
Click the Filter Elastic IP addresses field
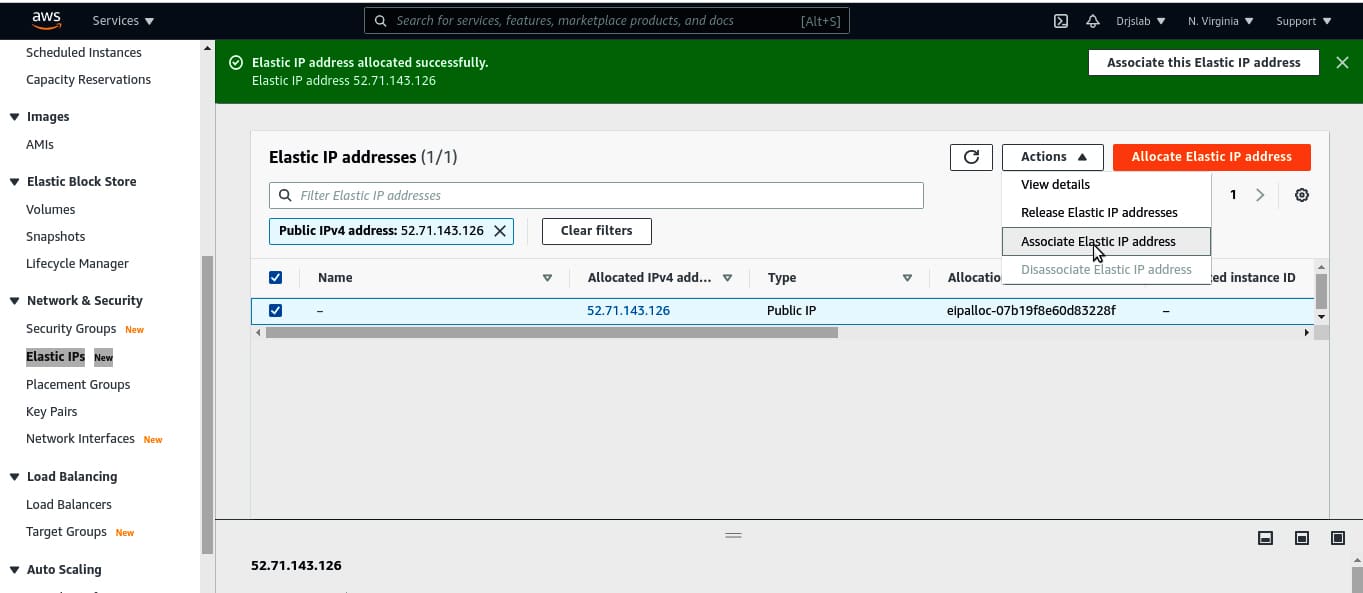click(600, 196)
